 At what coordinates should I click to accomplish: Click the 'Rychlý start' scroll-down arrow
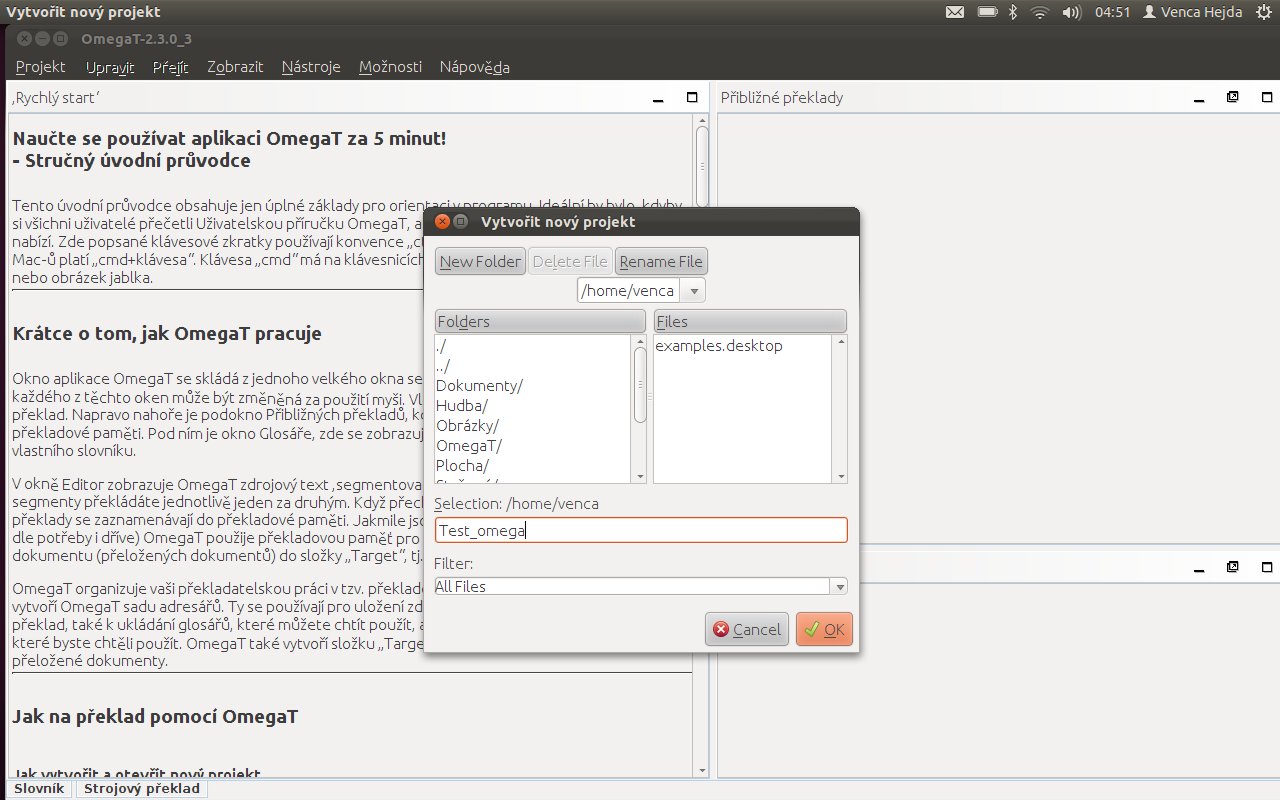pos(702,770)
